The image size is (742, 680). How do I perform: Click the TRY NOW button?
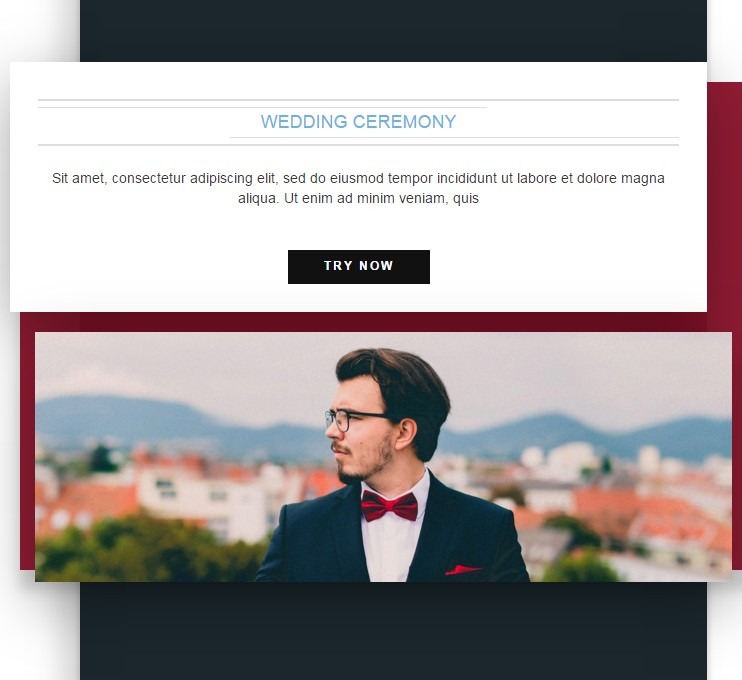click(359, 267)
